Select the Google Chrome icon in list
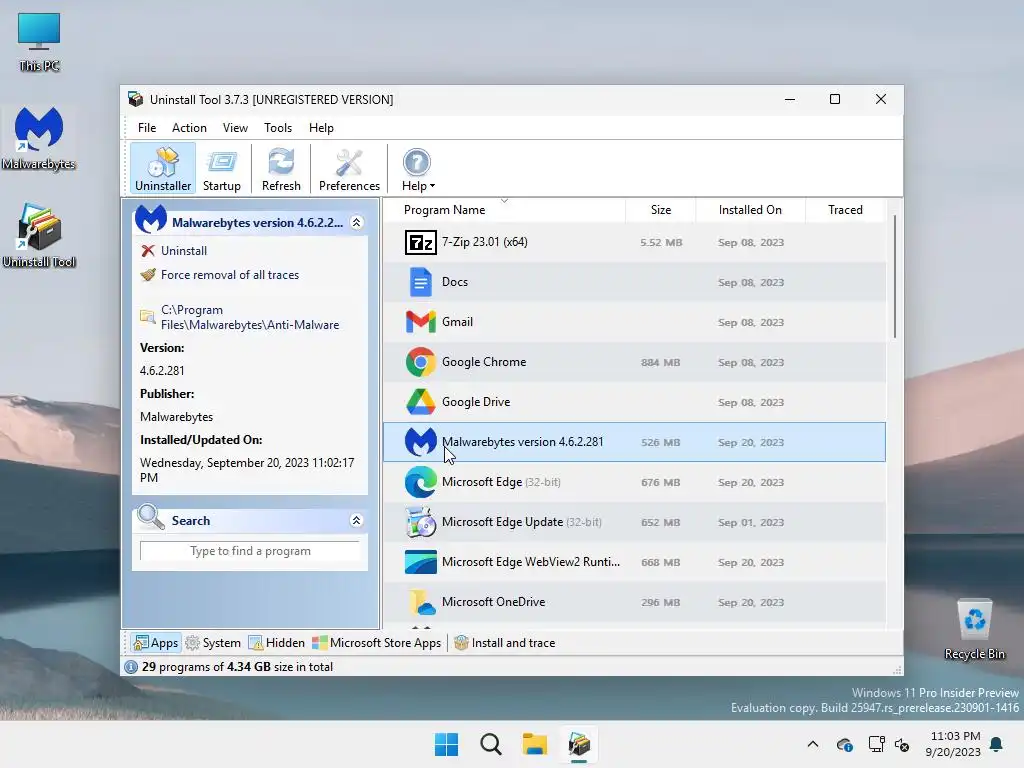Viewport: 1024px width, 768px height. [x=421, y=362]
